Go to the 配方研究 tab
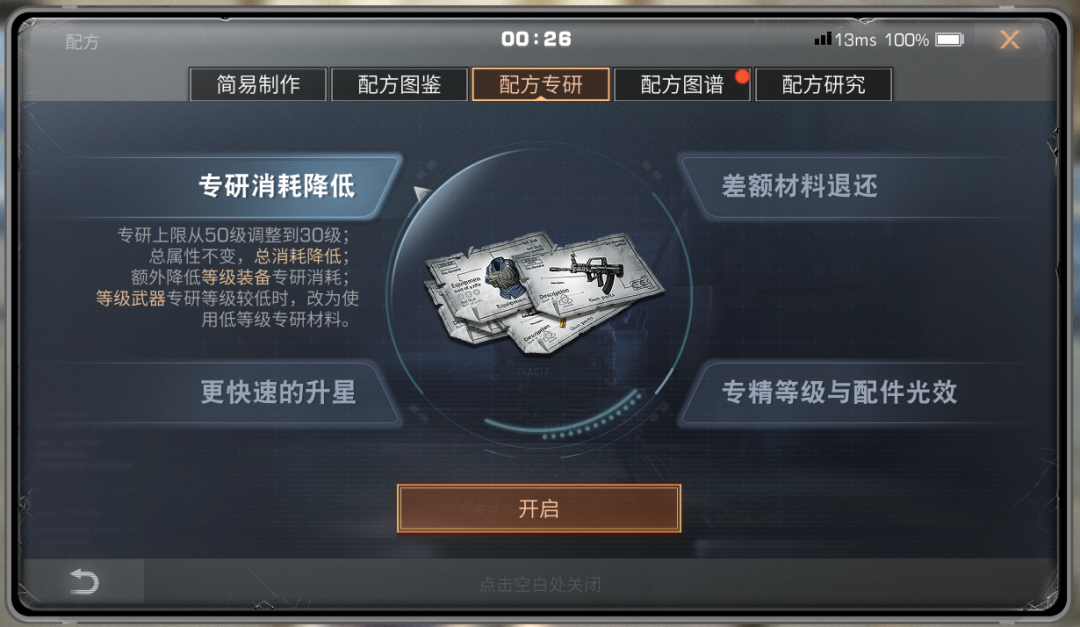The image size is (1080, 627). click(824, 84)
